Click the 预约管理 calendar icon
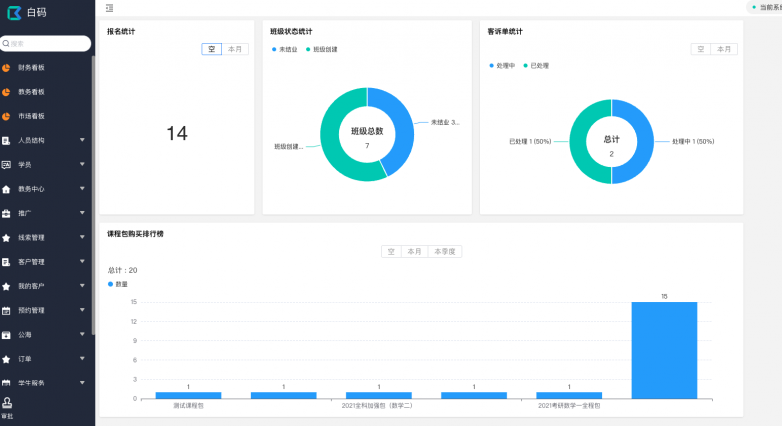This screenshot has height=426, width=782. click(x=6, y=310)
